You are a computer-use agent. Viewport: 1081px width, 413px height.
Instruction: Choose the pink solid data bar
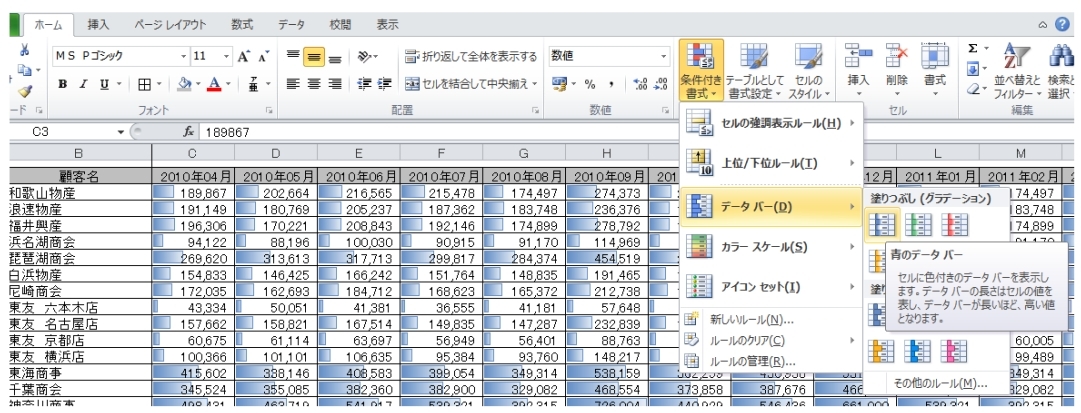click(953, 352)
